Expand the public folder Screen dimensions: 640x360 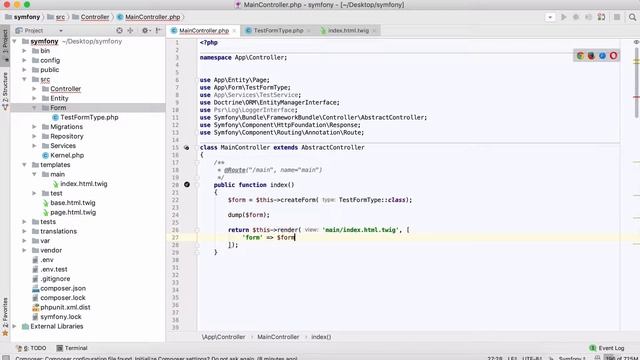click(x=24, y=70)
